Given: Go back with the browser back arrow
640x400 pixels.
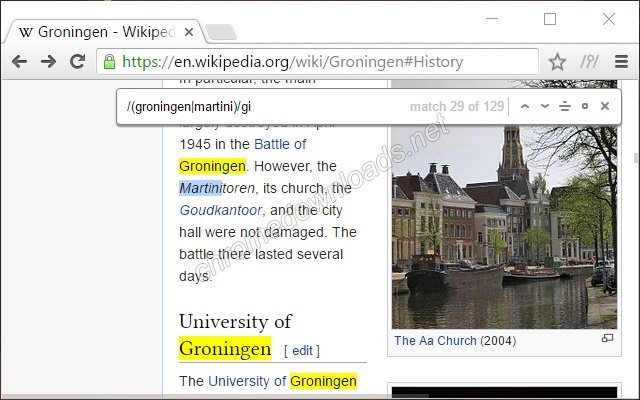Looking at the screenshot, I should point(19,62).
